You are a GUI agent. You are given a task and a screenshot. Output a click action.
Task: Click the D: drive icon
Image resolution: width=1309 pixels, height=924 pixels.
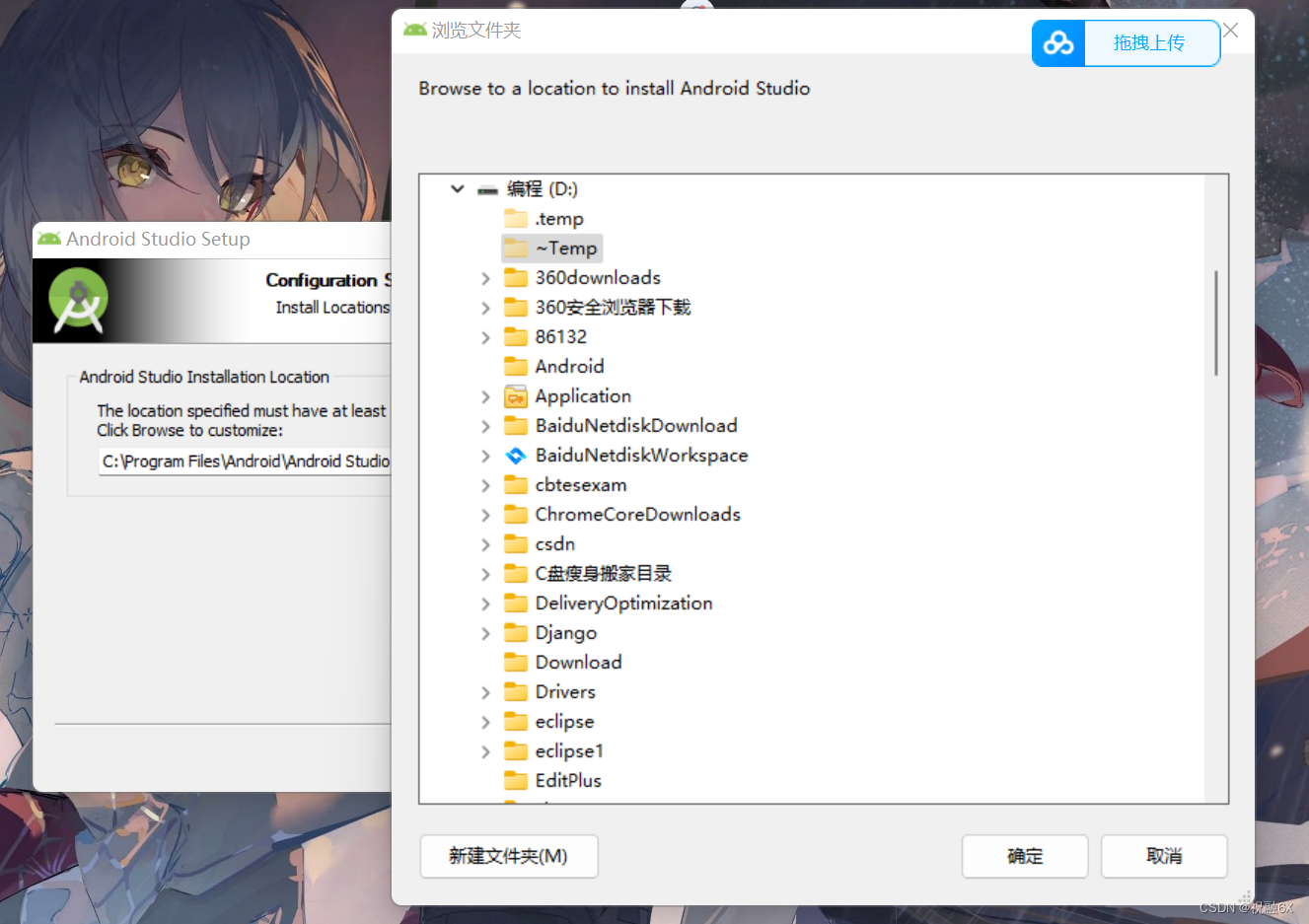click(487, 189)
